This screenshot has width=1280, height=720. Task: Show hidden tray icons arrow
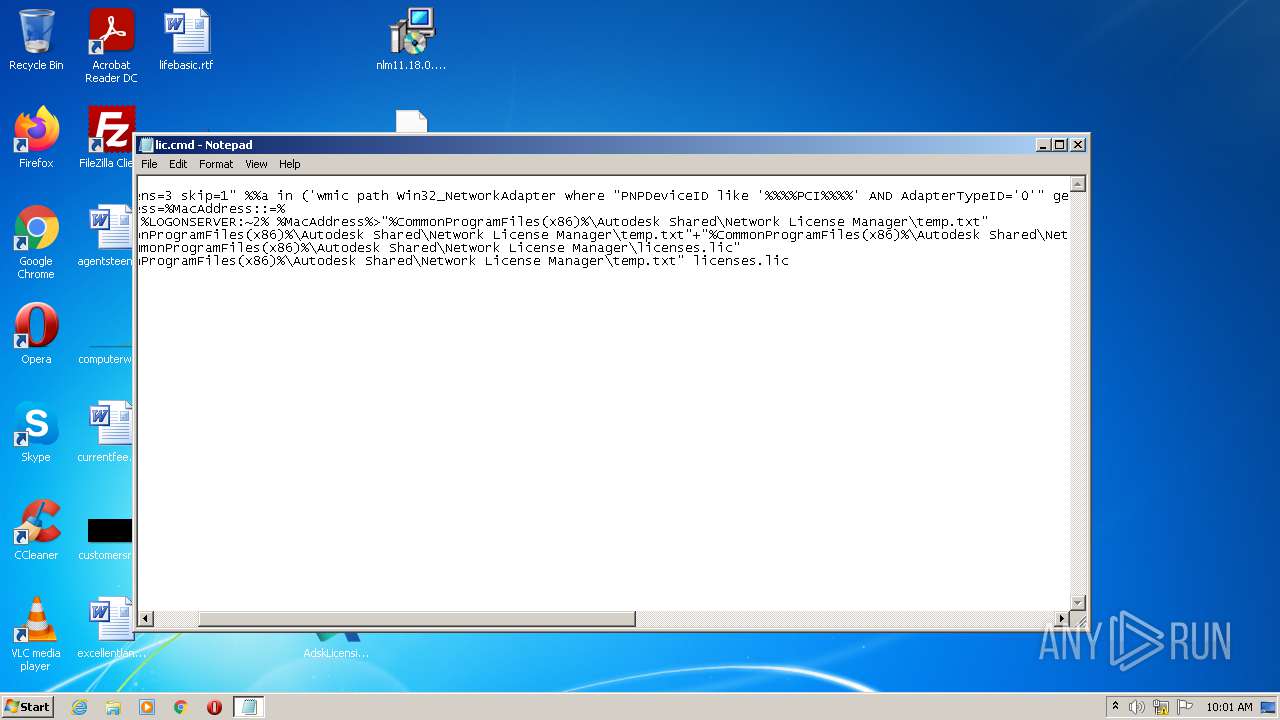(1115, 707)
